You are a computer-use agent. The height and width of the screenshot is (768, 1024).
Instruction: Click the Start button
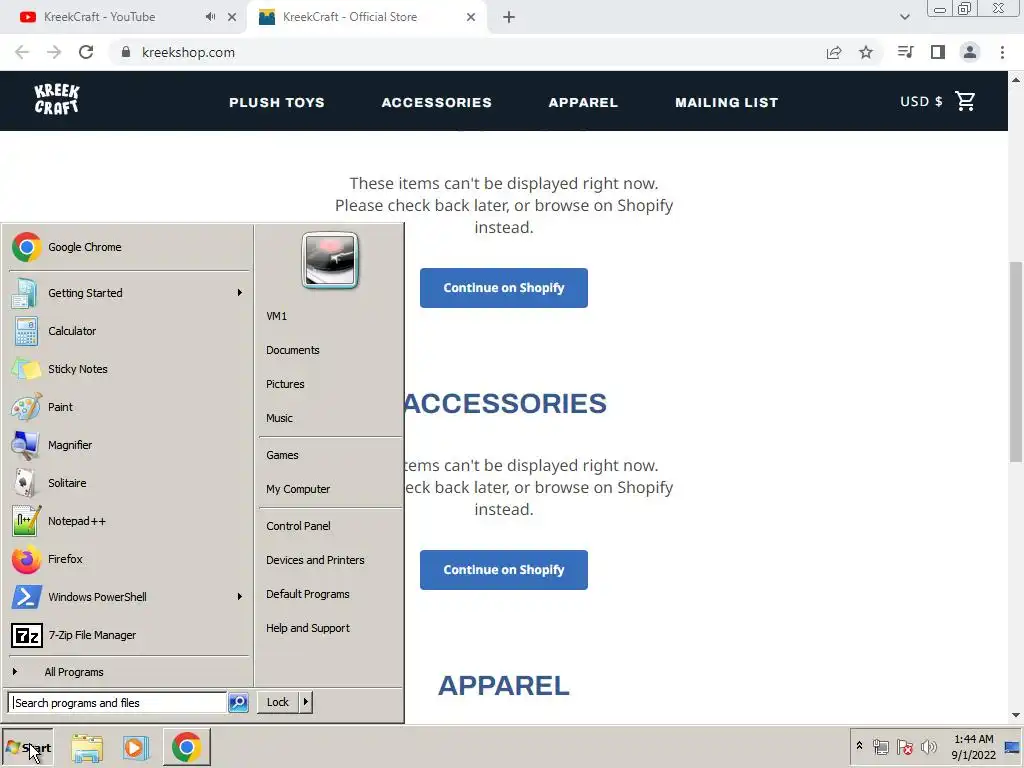[27, 748]
